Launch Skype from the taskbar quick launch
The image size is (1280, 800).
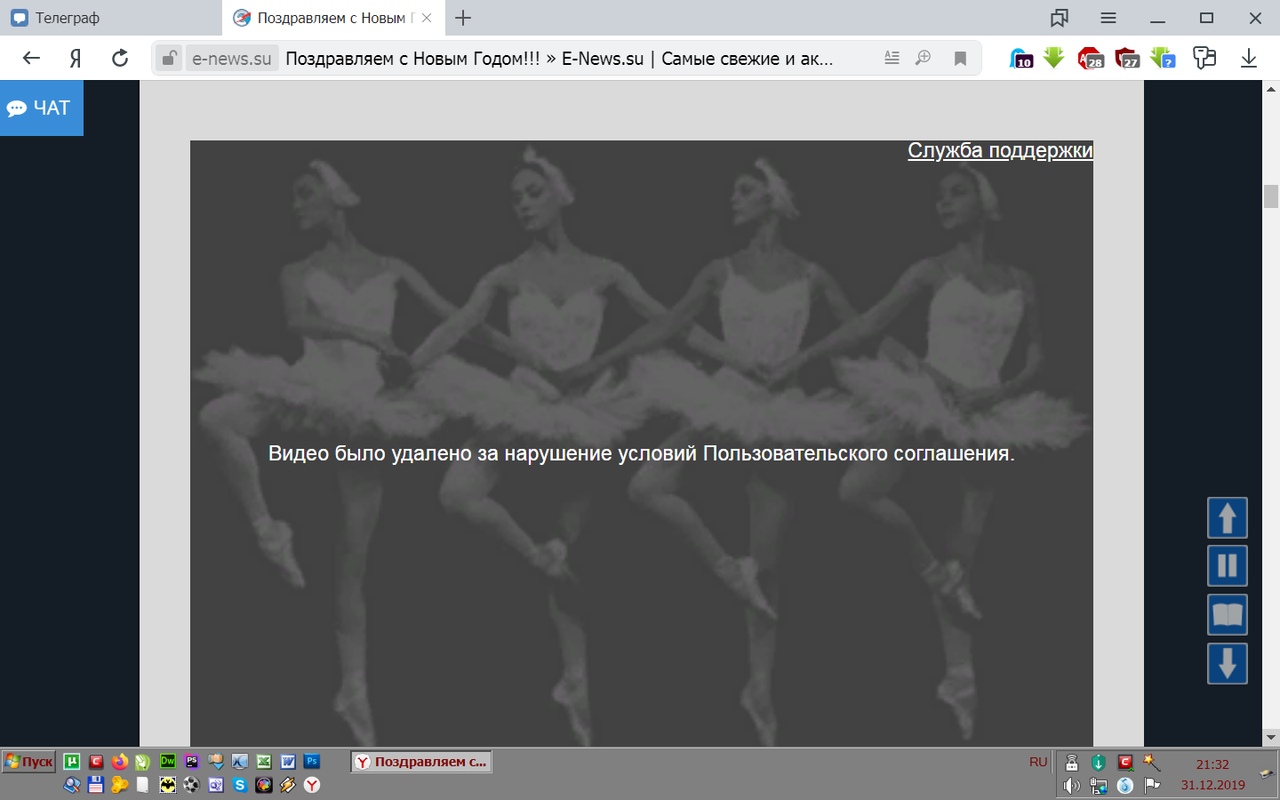[240, 785]
